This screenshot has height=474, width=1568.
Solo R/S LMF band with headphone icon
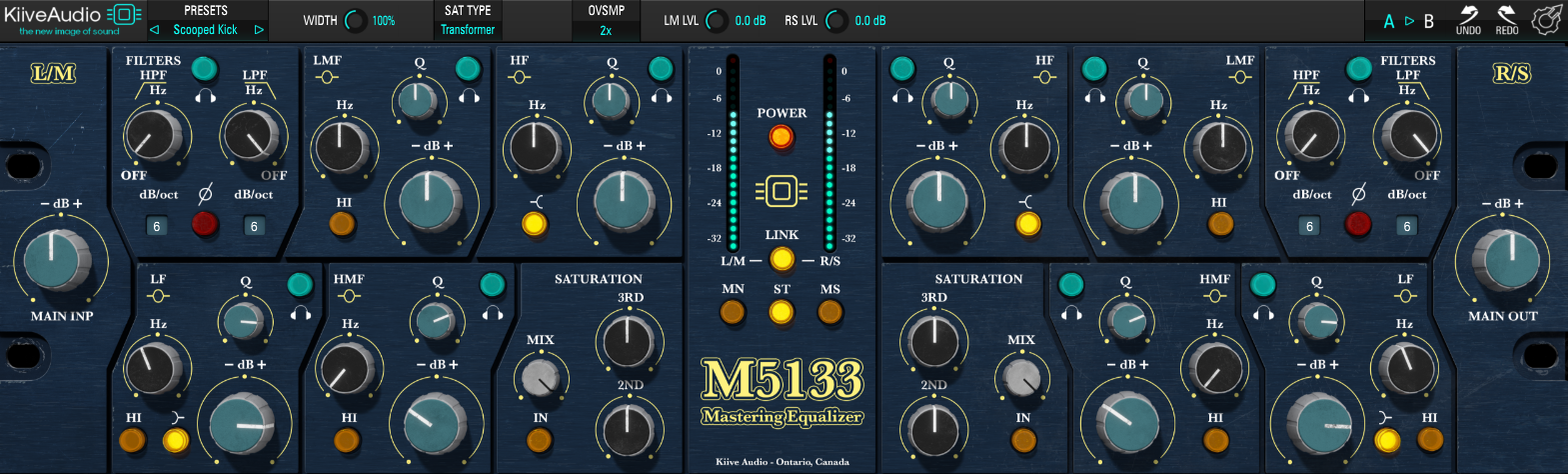pyautogui.click(x=1095, y=96)
